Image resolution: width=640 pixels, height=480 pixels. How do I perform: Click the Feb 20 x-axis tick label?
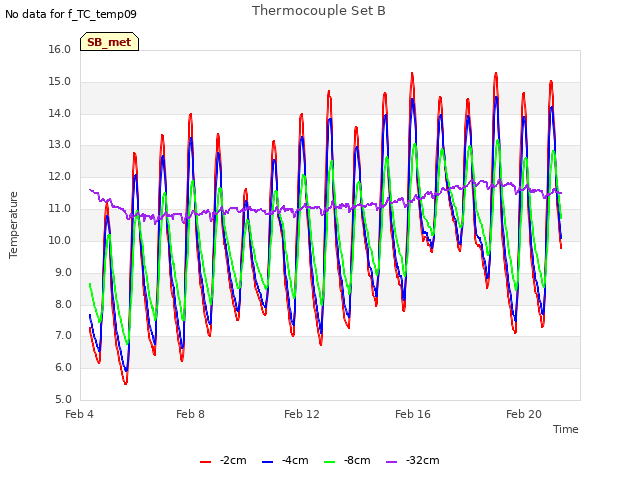pos(524,414)
